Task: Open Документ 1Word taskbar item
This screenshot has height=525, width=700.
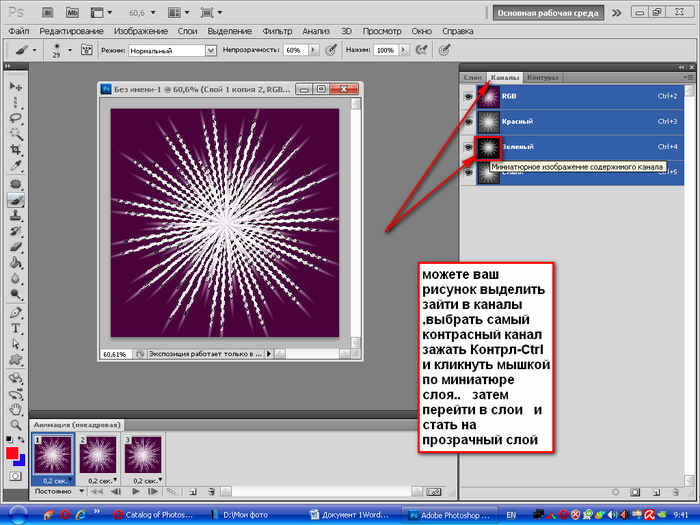Action: [350, 515]
